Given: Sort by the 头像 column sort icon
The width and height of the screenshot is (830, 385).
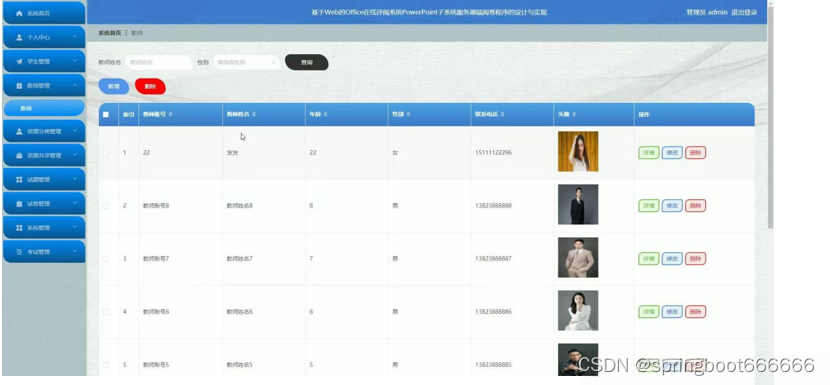Looking at the screenshot, I should [x=574, y=114].
